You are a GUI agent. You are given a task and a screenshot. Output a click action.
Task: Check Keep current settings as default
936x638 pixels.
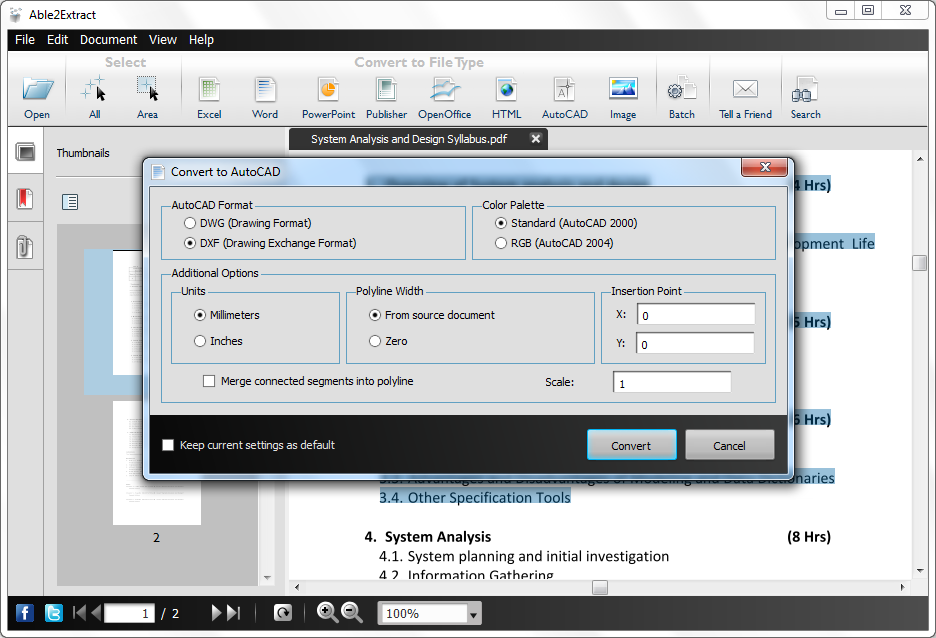click(248, 445)
